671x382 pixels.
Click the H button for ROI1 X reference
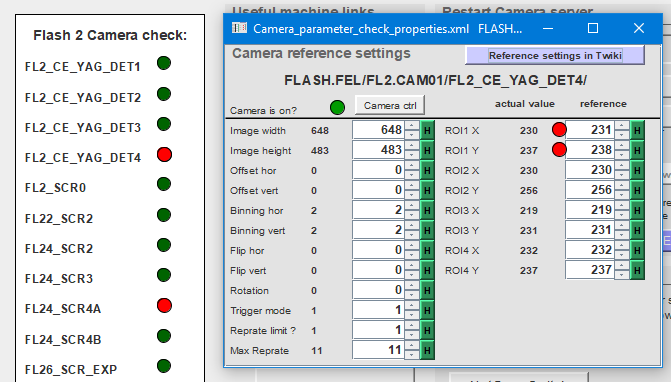click(637, 130)
